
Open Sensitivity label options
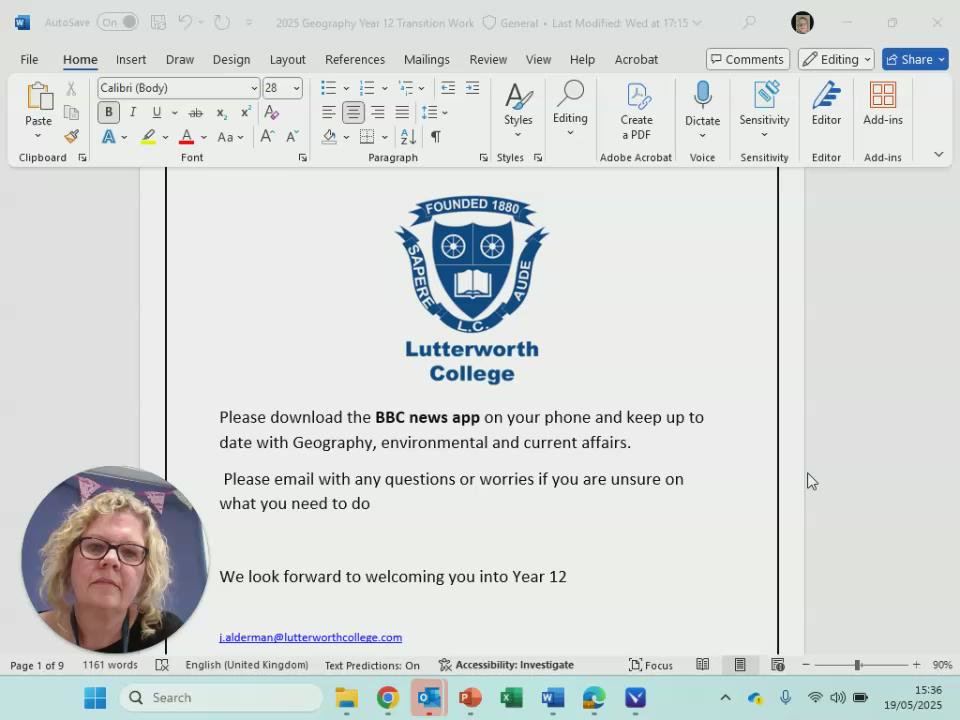(x=764, y=110)
